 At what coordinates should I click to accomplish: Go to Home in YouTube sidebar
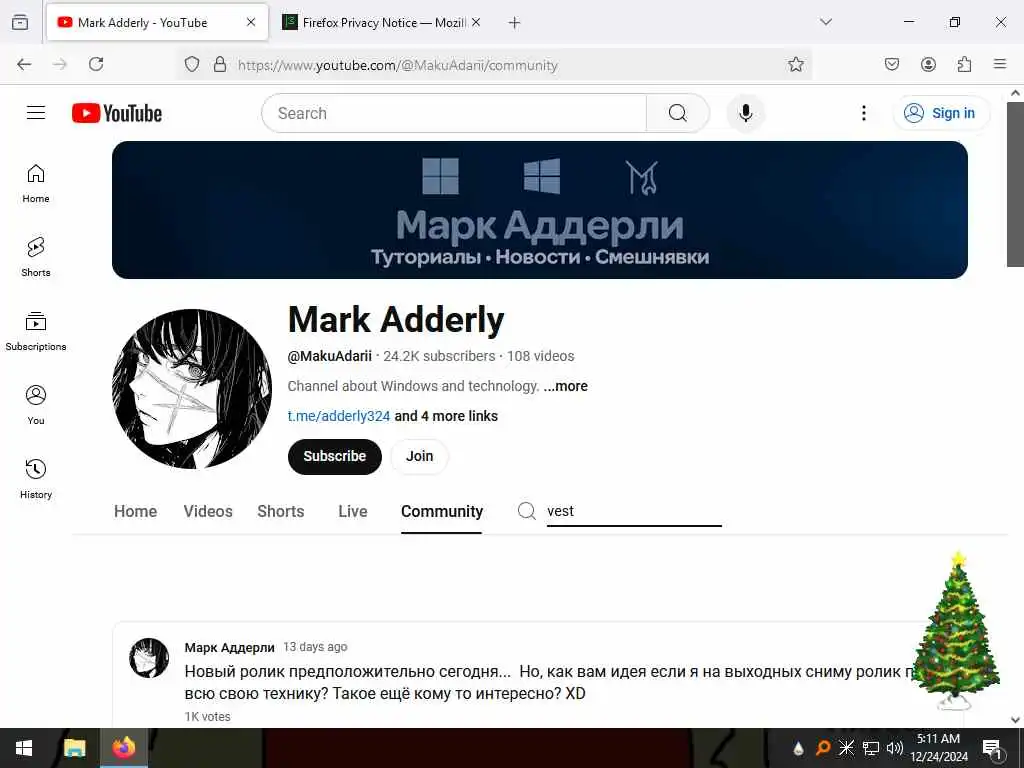coord(36,184)
